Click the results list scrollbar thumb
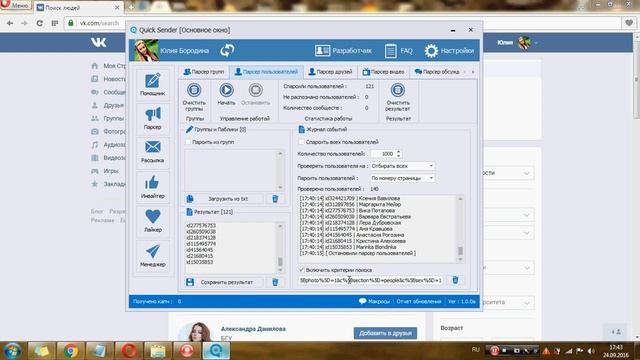 pyautogui.click(x=280, y=262)
